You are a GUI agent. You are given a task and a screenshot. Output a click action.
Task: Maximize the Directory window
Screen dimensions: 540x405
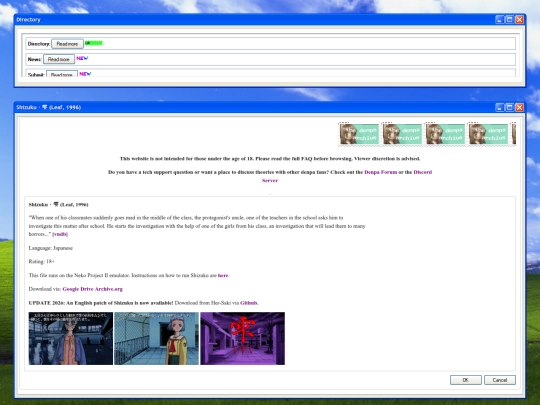click(510, 20)
